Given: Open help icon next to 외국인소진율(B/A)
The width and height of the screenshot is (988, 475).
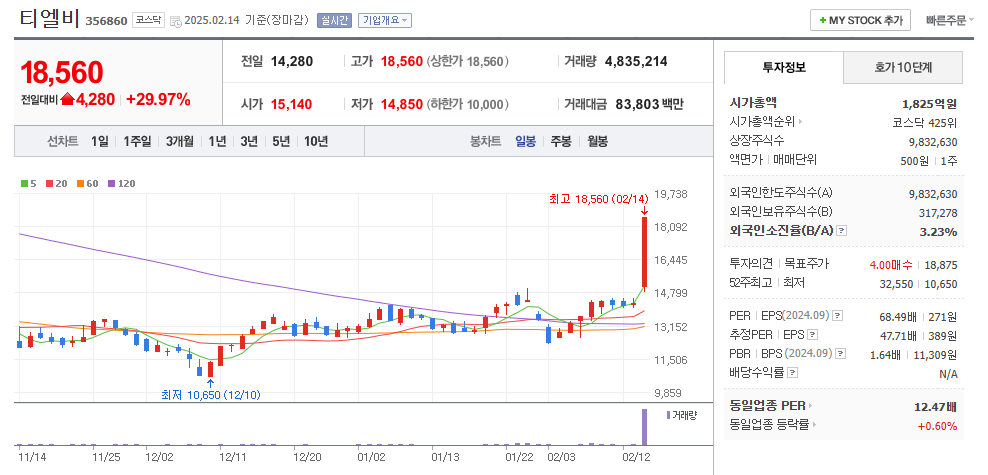Looking at the screenshot, I should coord(842,231).
